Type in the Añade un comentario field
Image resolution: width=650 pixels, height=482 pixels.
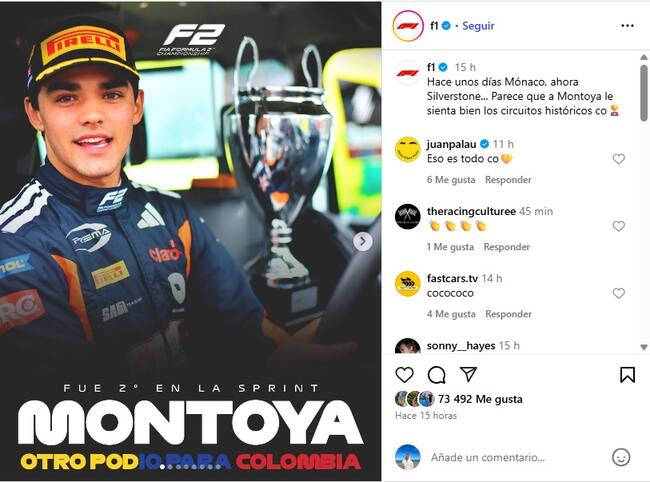coord(510,457)
